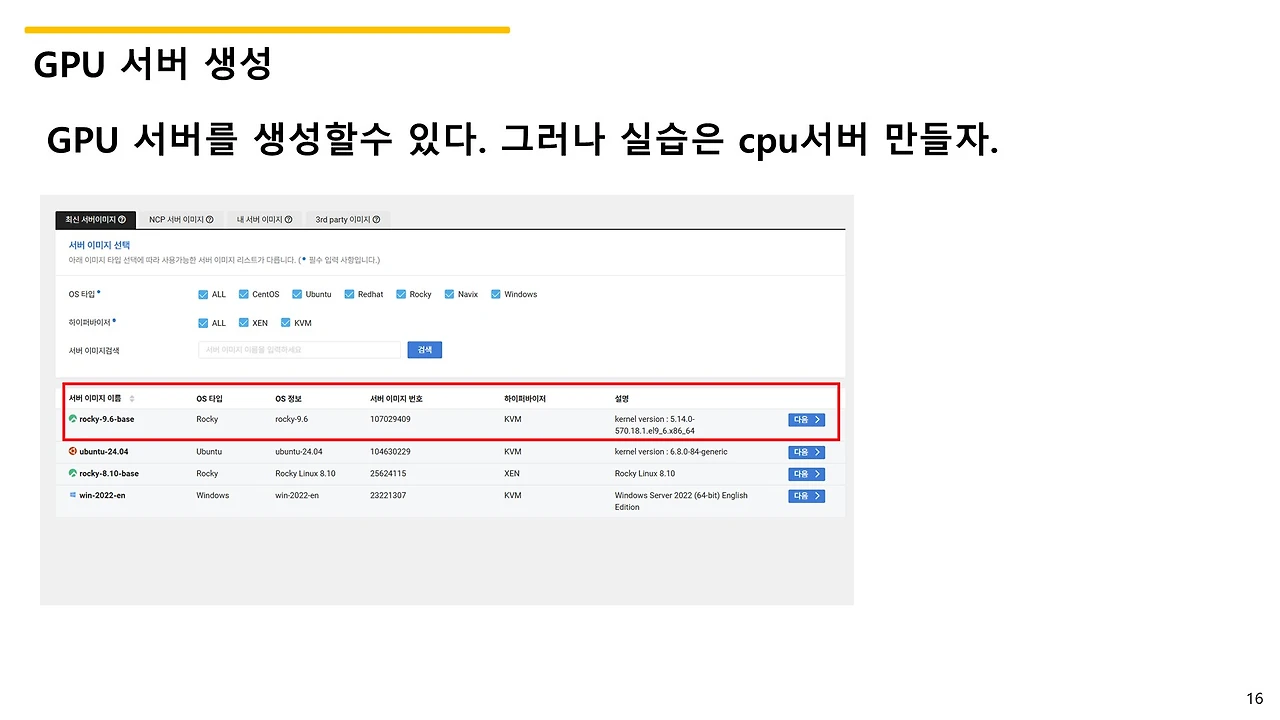Click the Ubuntu logo icon beside ubuntu-24.04
The image size is (1280, 720).
point(74,452)
